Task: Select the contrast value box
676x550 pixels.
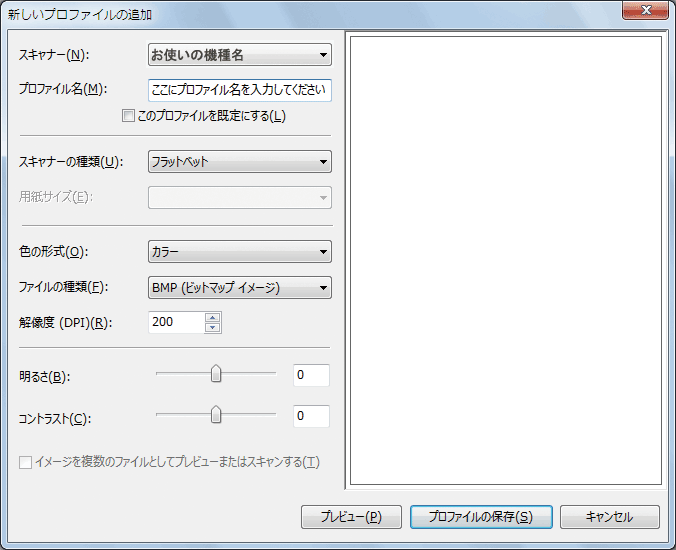Action: tap(311, 415)
